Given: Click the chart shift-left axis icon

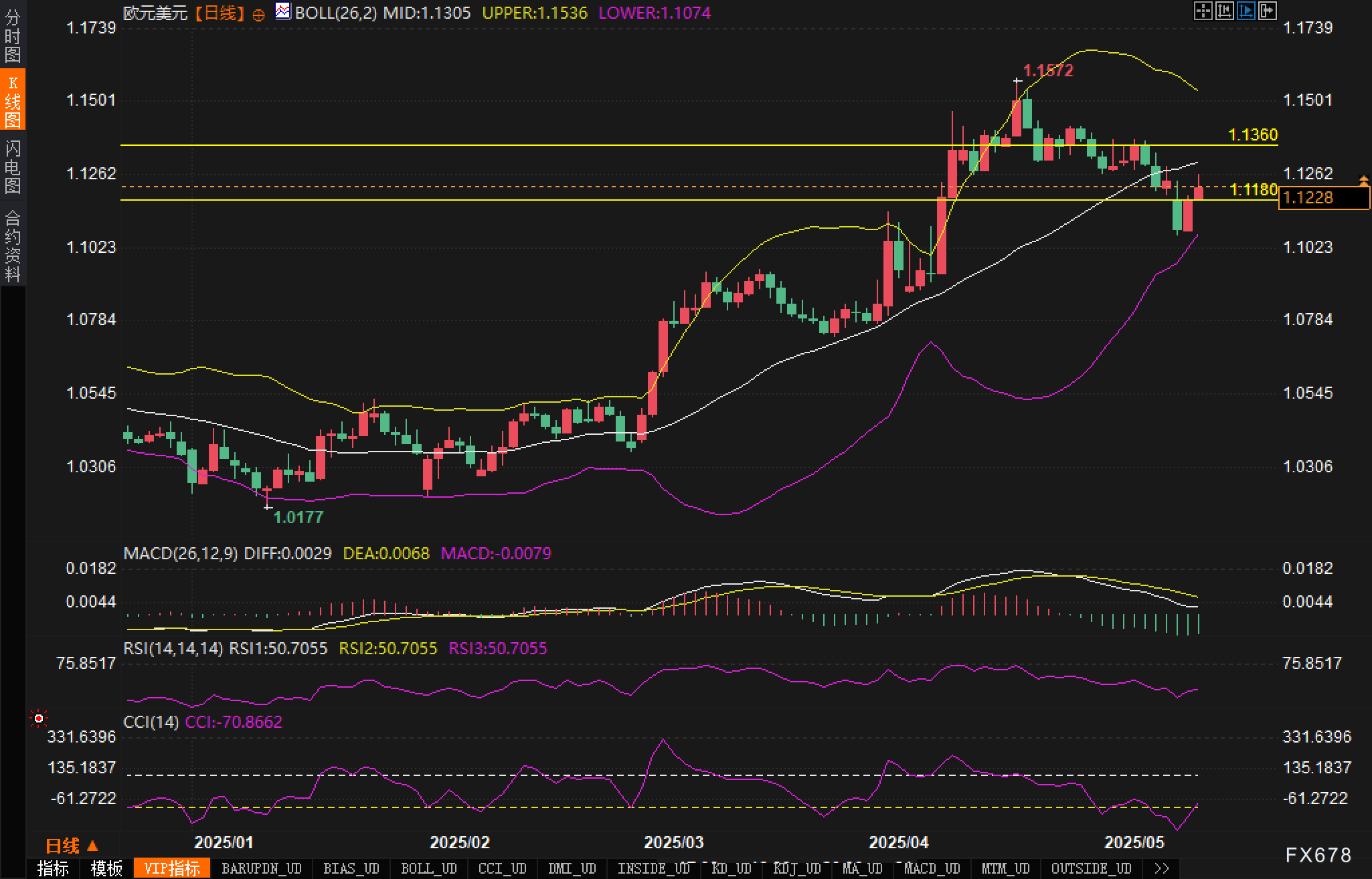Looking at the screenshot, I should coord(1224,11).
